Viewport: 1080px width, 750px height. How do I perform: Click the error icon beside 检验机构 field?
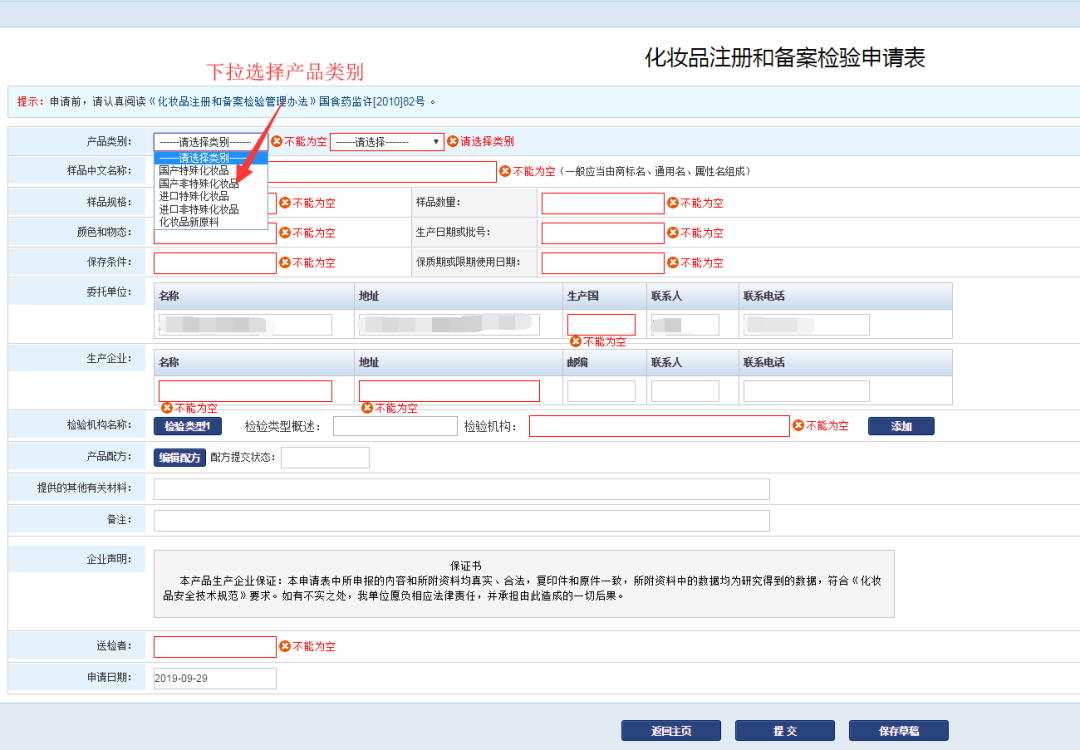[x=798, y=426]
